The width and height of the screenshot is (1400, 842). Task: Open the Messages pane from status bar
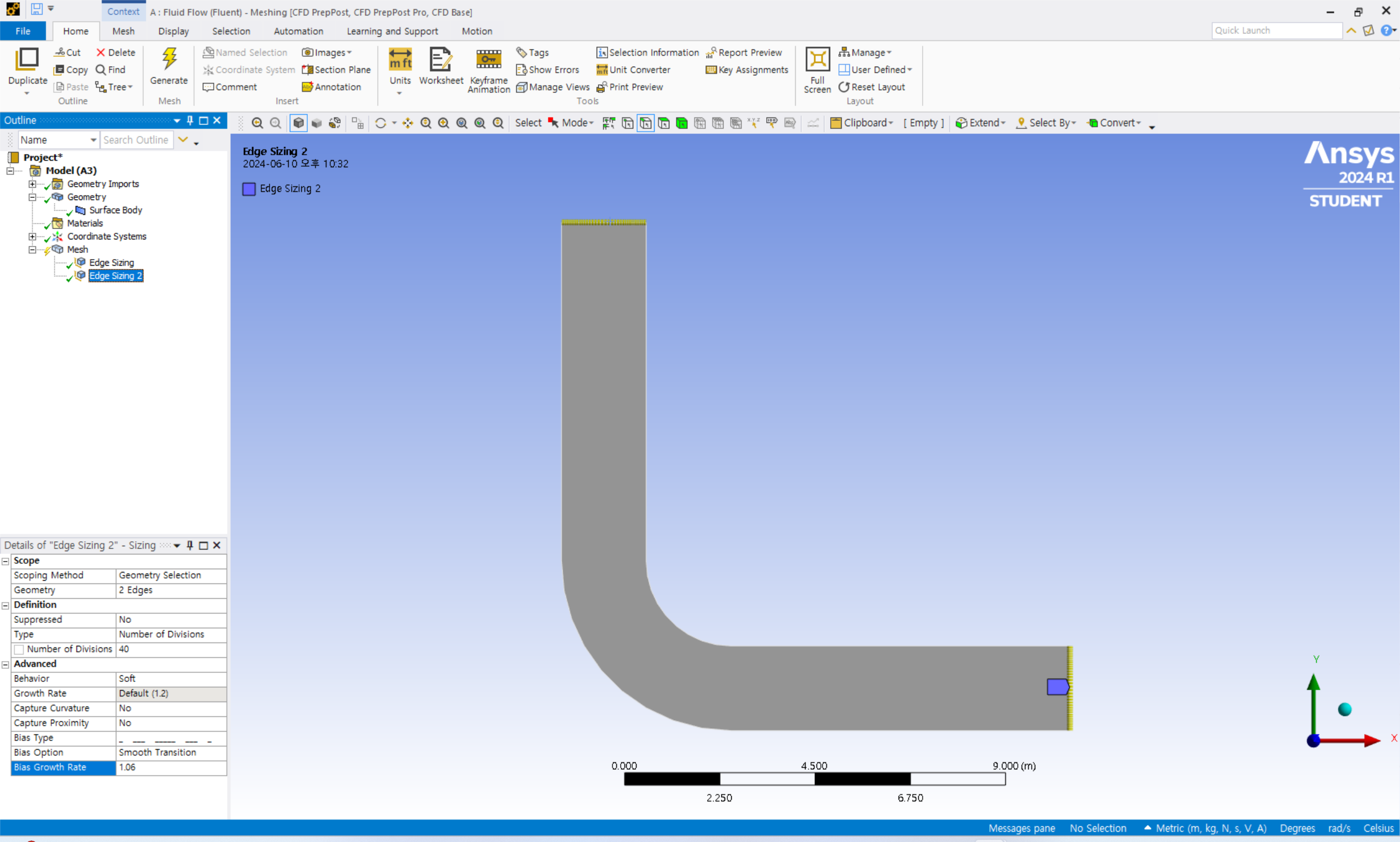pyautogui.click(x=1022, y=828)
